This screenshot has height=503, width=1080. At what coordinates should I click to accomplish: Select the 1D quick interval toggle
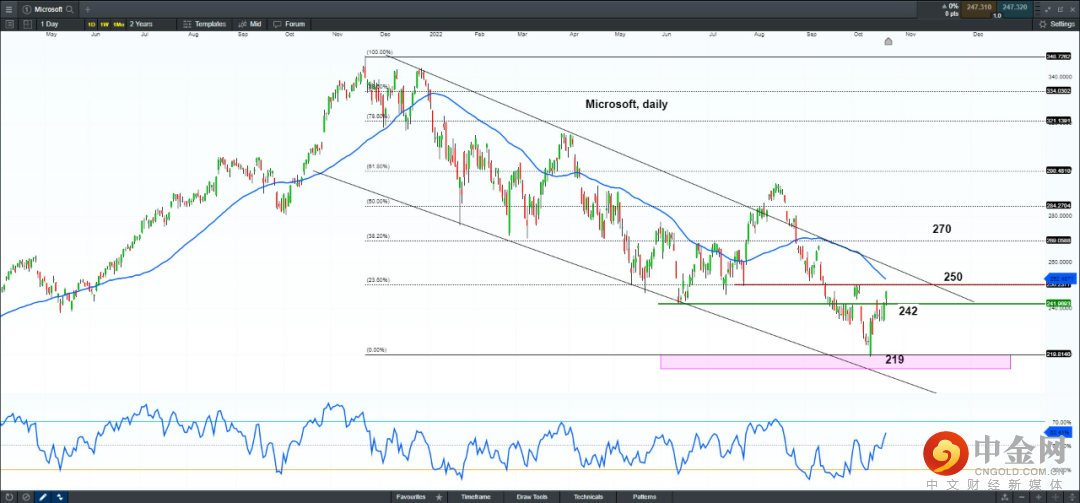pyautogui.click(x=92, y=23)
